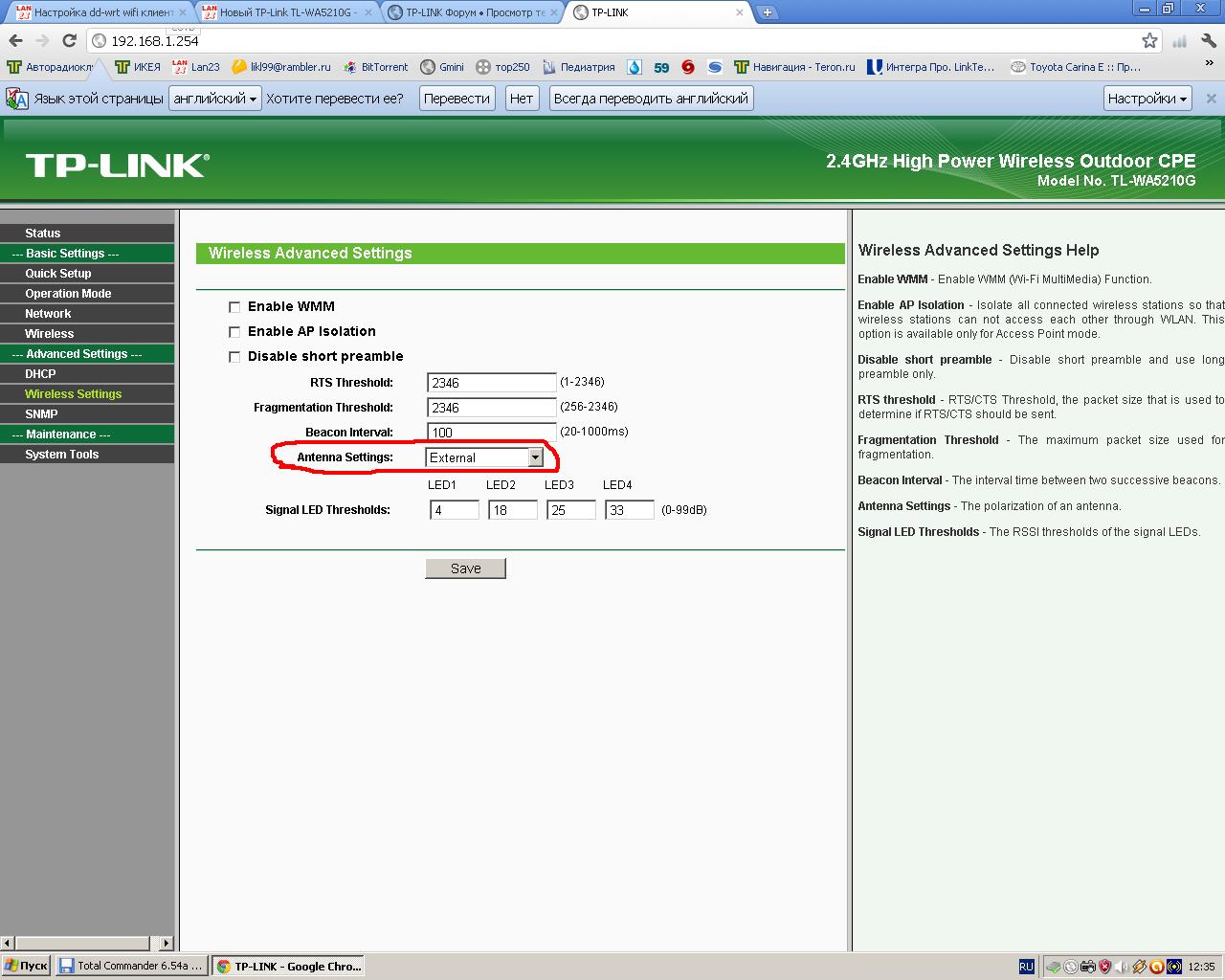Open the Lan23 bookmark
The width and height of the screenshot is (1225, 980).
click(196, 67)
